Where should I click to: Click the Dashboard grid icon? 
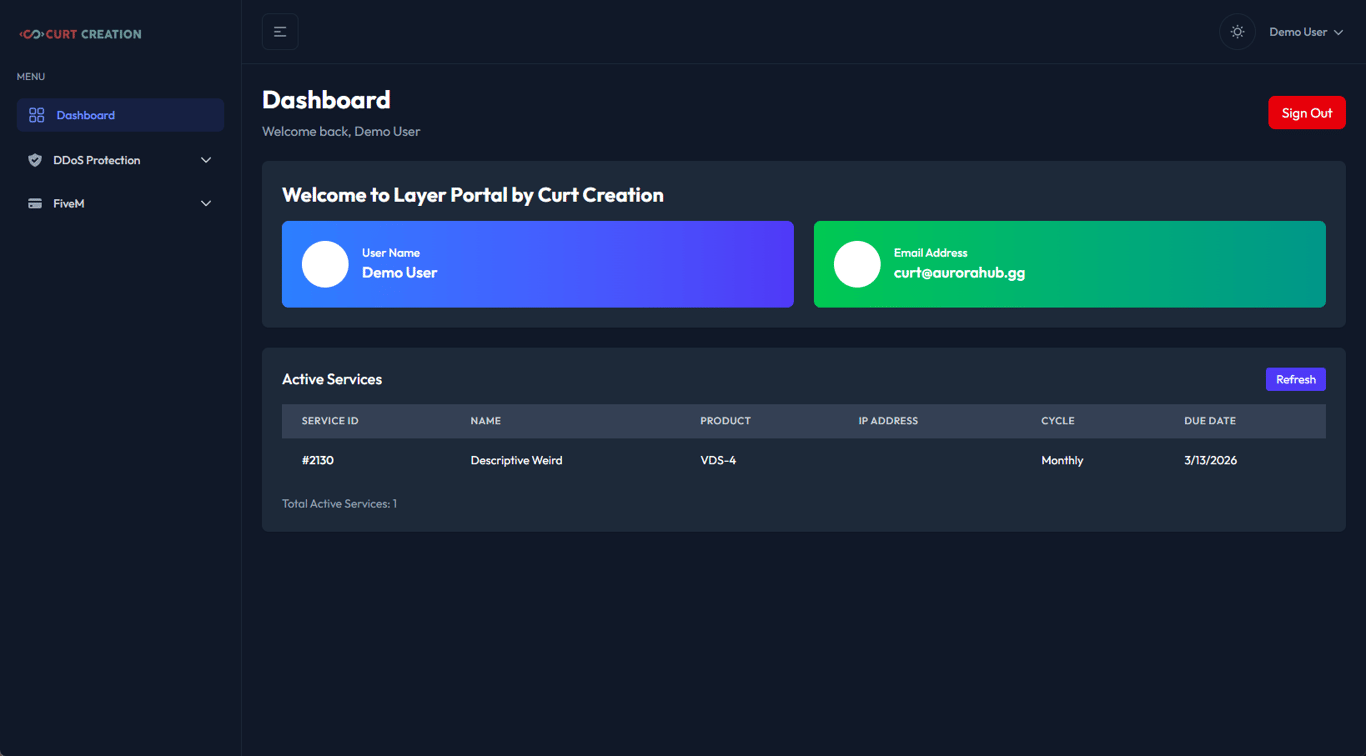(x=37, y=115)
